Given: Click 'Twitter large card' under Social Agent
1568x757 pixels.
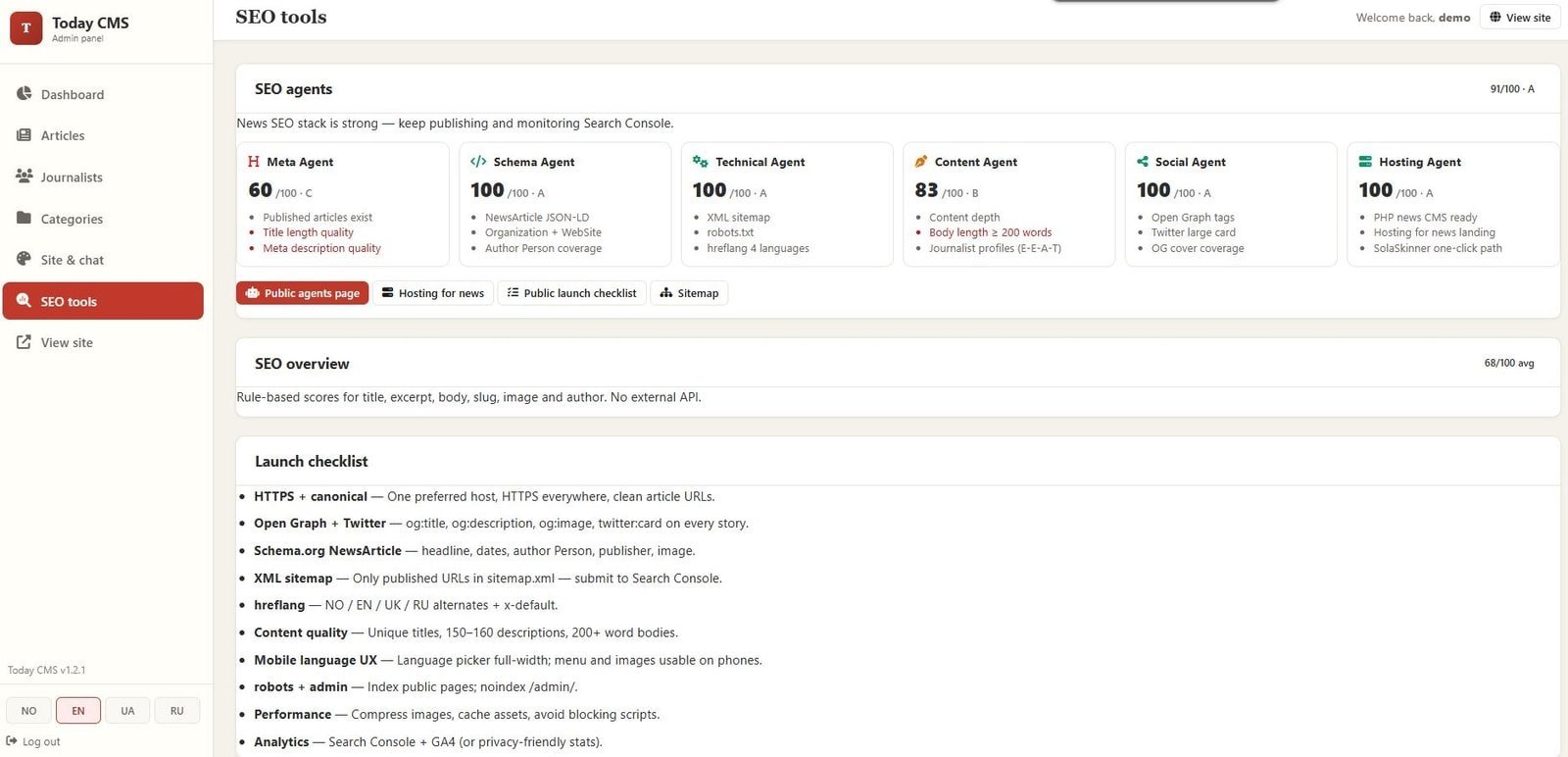Looking at the screenshot, I should click(1193, 232).
